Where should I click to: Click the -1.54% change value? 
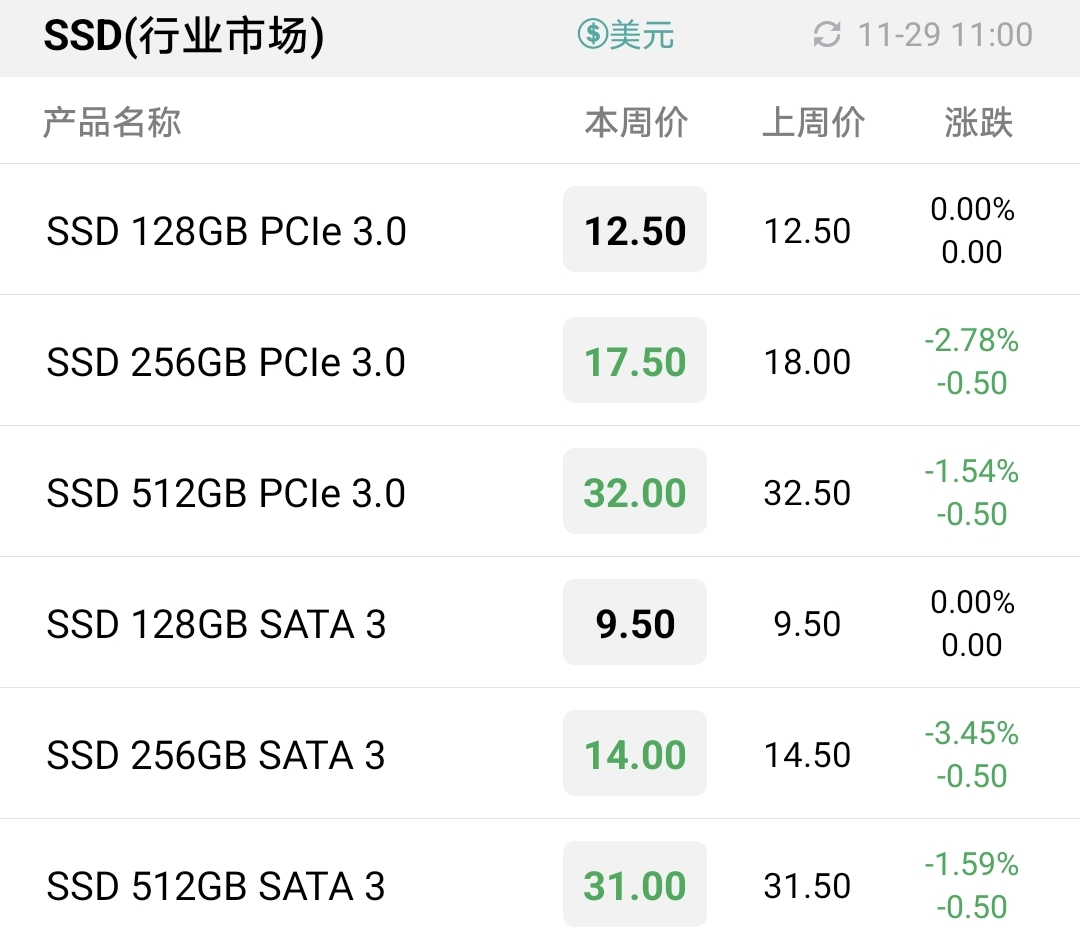click(971, 471)
